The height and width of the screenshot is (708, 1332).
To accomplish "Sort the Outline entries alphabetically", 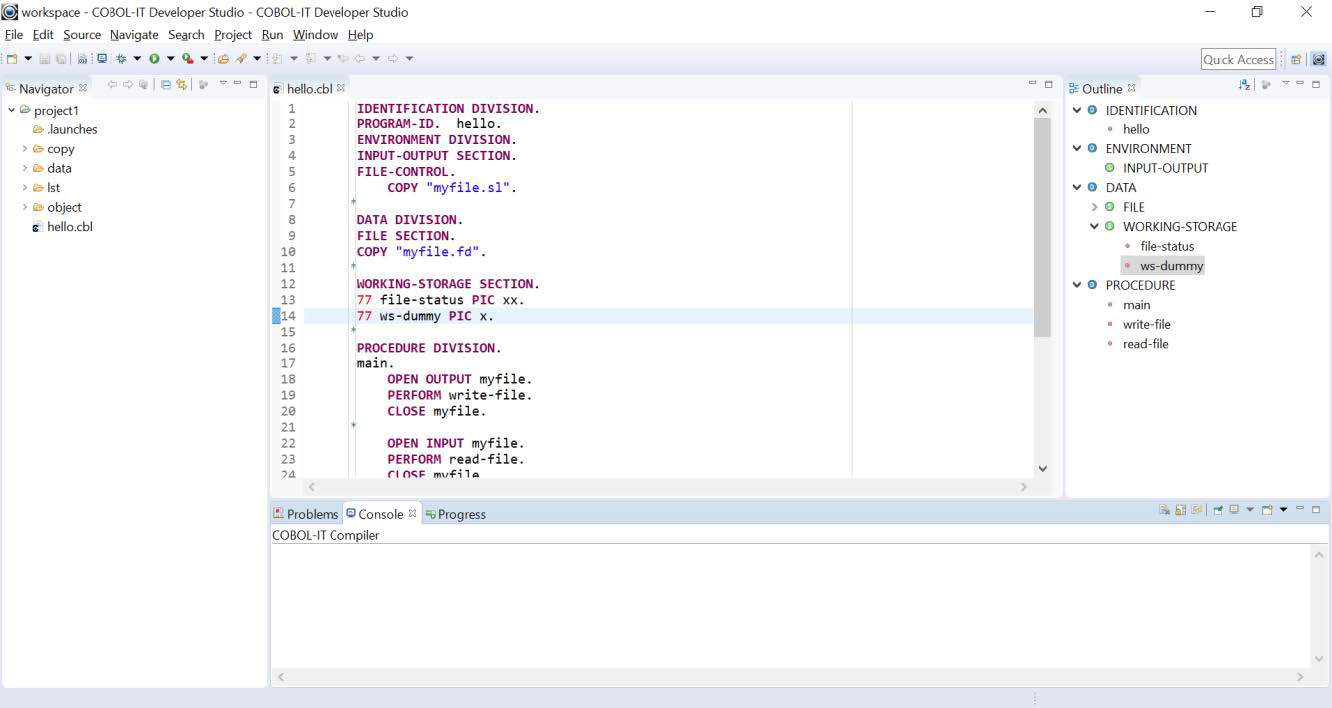I will [x=1243, y=86].
